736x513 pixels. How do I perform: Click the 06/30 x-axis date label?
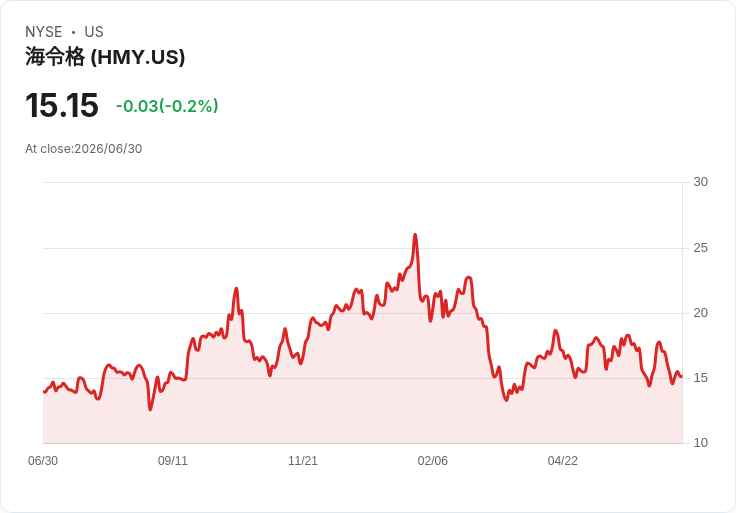click(x=43, y=460)
